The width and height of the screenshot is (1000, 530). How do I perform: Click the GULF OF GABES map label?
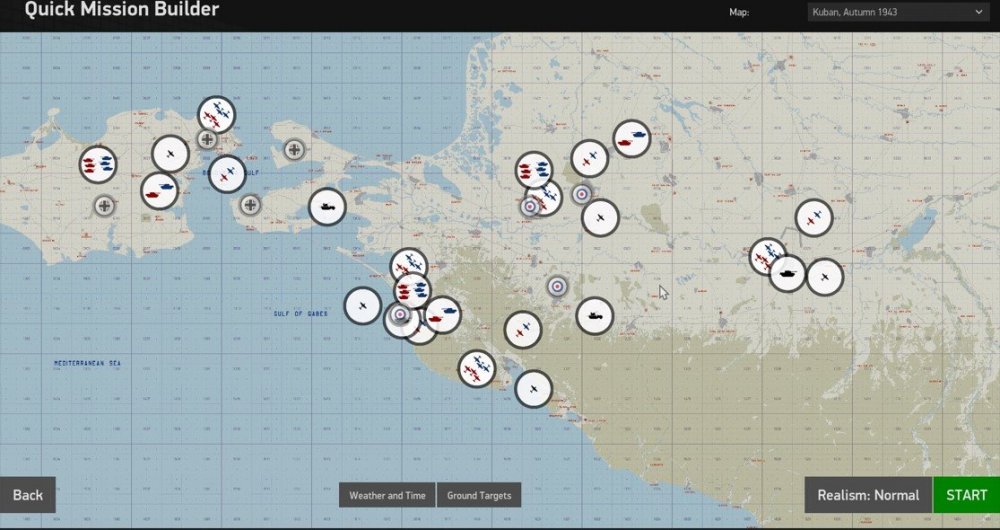pos(300,314)
